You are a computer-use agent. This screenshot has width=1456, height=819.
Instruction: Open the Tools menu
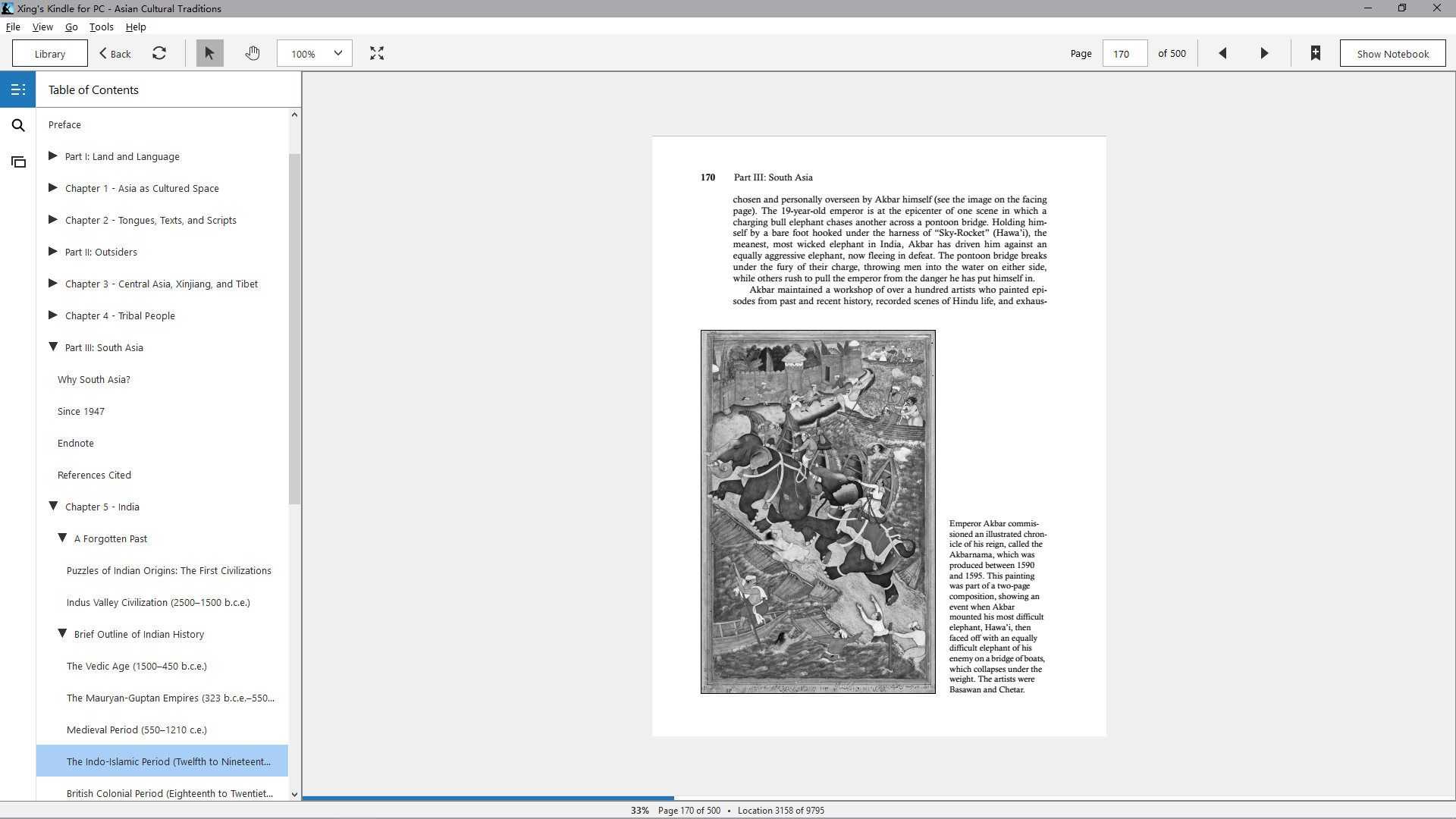(x=102, y=27)
